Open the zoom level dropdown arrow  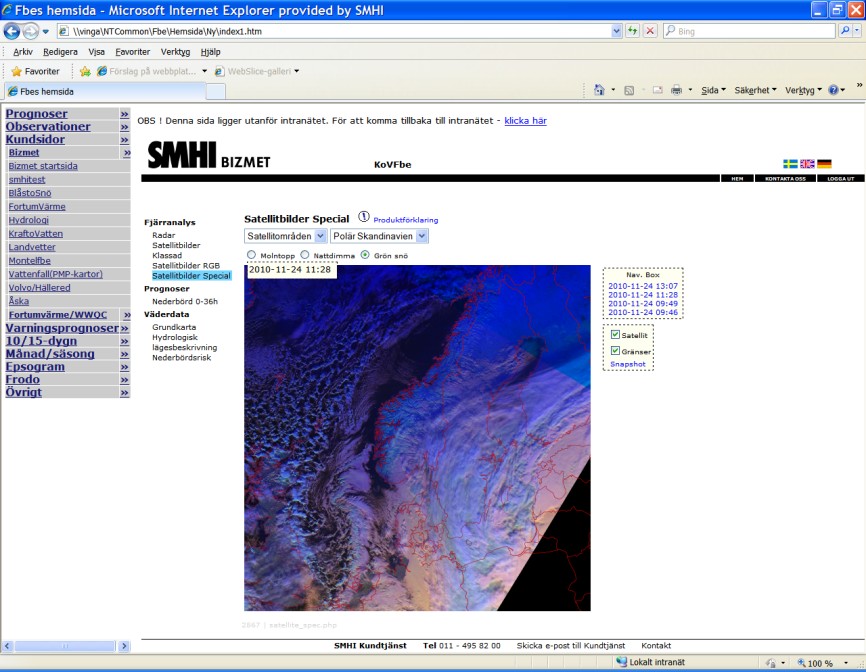pyautogui.click(x=846, y=663)
